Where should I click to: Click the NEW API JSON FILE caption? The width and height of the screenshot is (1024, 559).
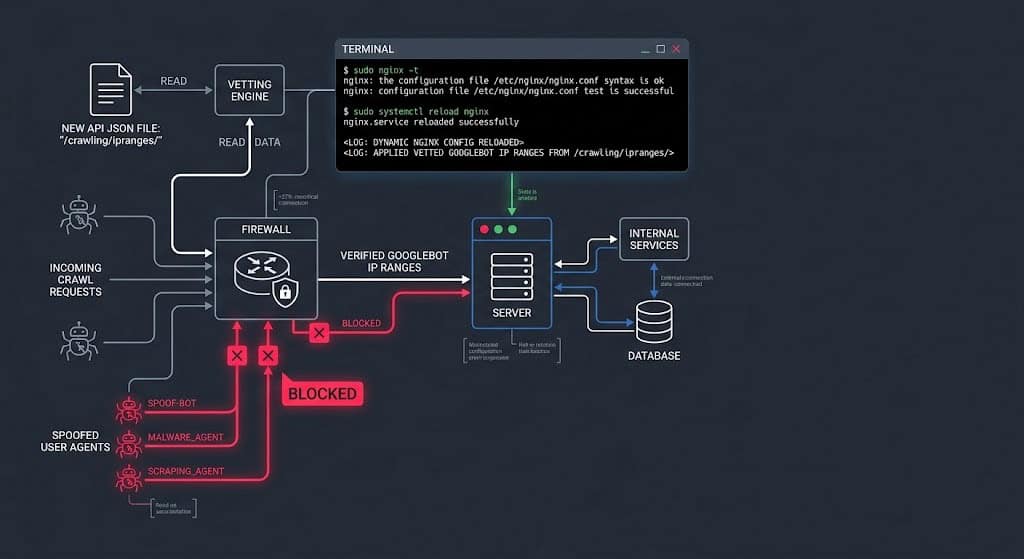(110, 134)
